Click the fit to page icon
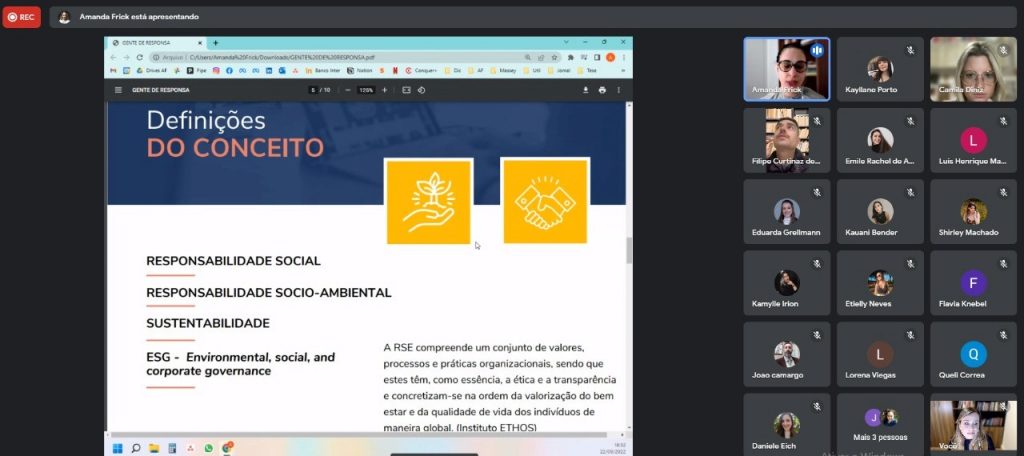1024x456 pixels. [x=406, y=90]
